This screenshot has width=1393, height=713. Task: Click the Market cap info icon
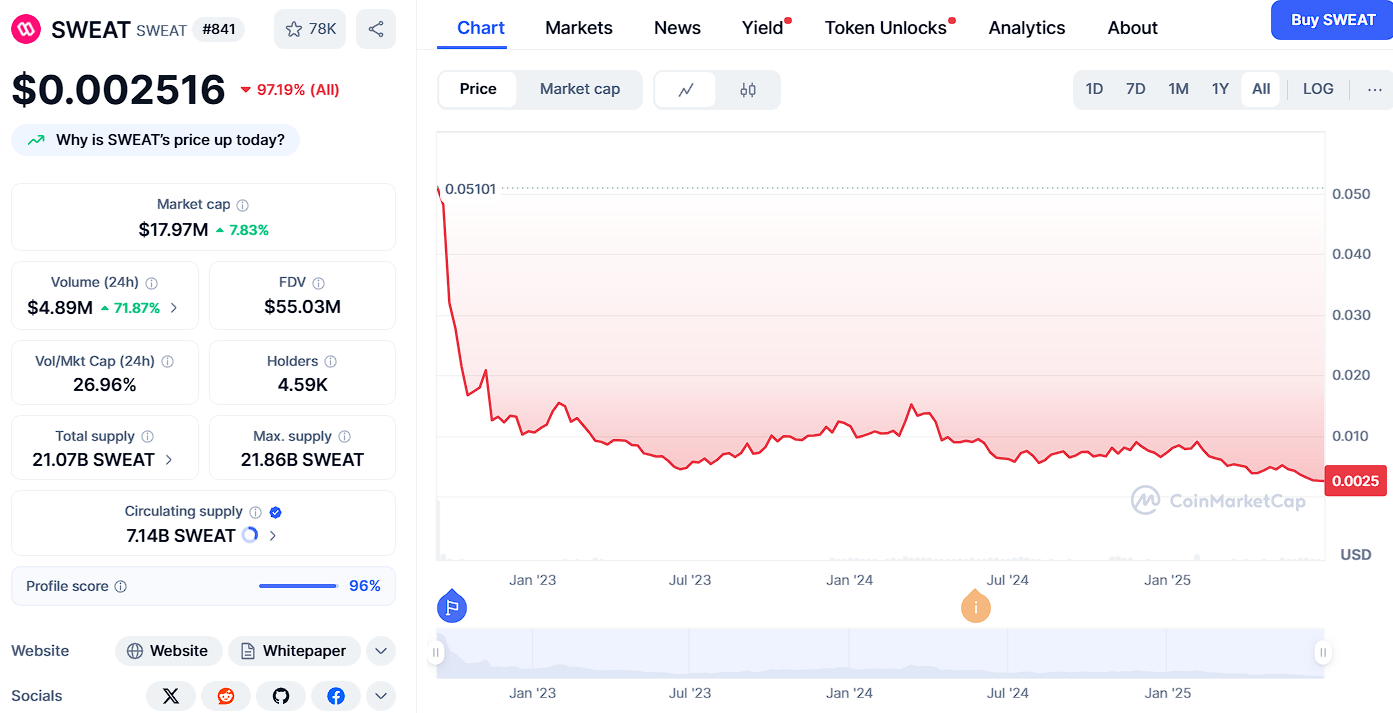(x=243, y=205)
